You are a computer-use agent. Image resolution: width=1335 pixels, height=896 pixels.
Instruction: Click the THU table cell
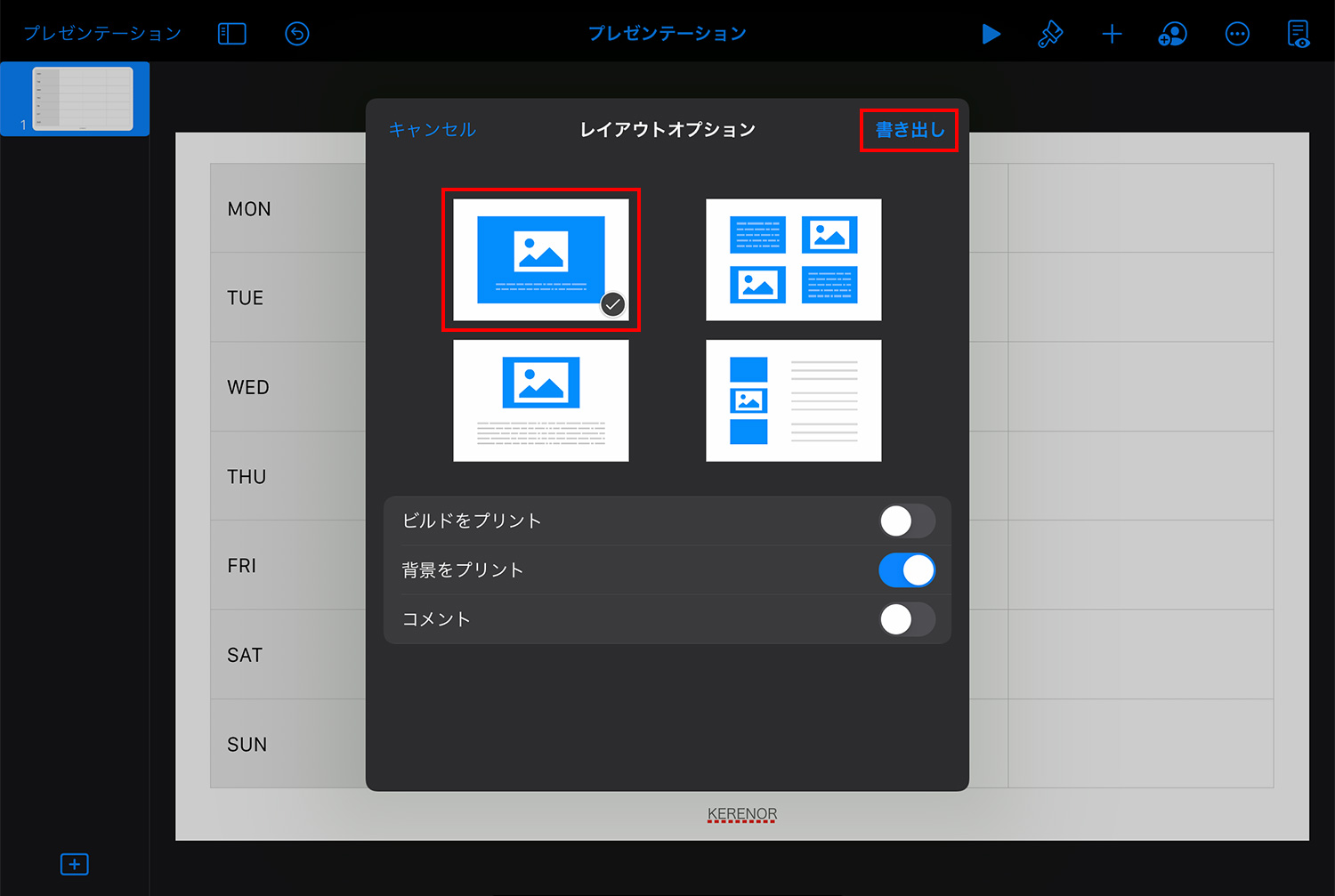click(287, 476)
